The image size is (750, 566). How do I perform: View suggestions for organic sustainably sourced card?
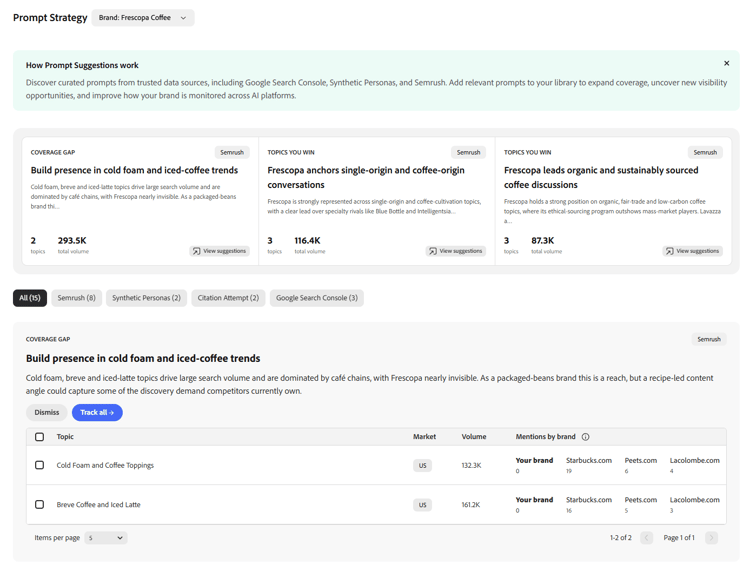(693, 251)
